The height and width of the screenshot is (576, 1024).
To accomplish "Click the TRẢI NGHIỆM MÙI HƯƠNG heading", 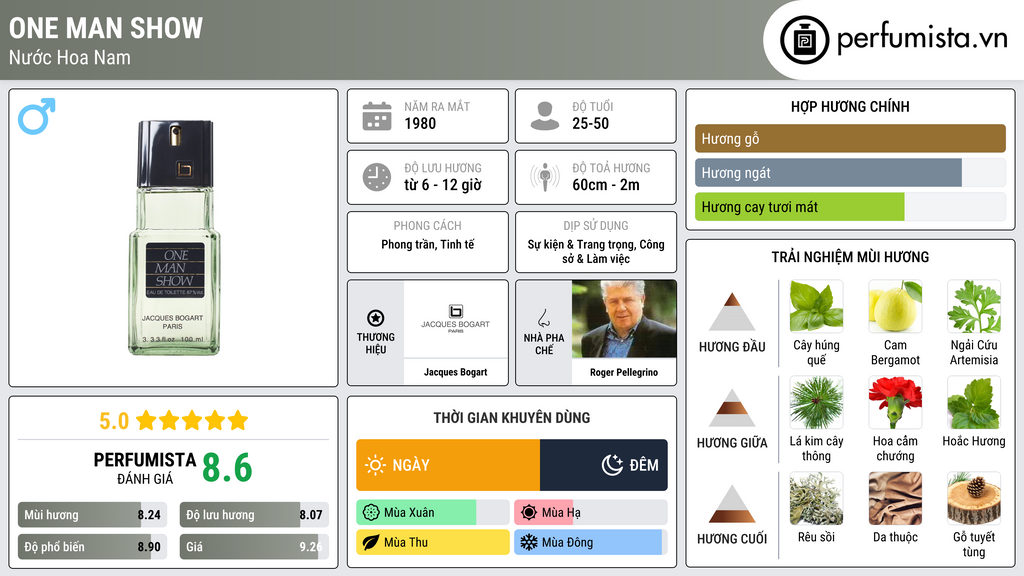I will [x=850, y=257].
